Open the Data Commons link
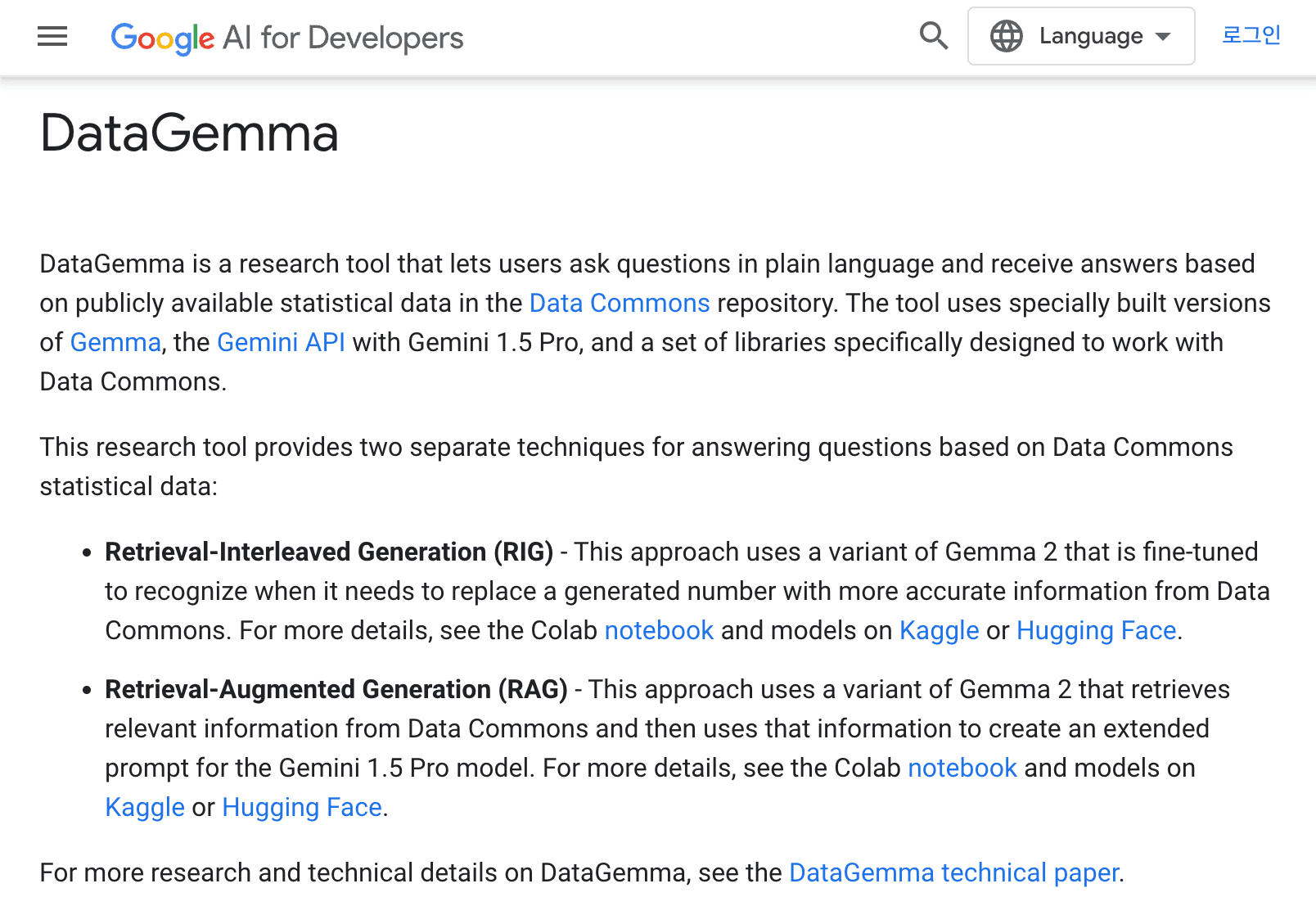The height and width of the screenshot is (897, 1316). pyautogui.click(x=620, y=303)
